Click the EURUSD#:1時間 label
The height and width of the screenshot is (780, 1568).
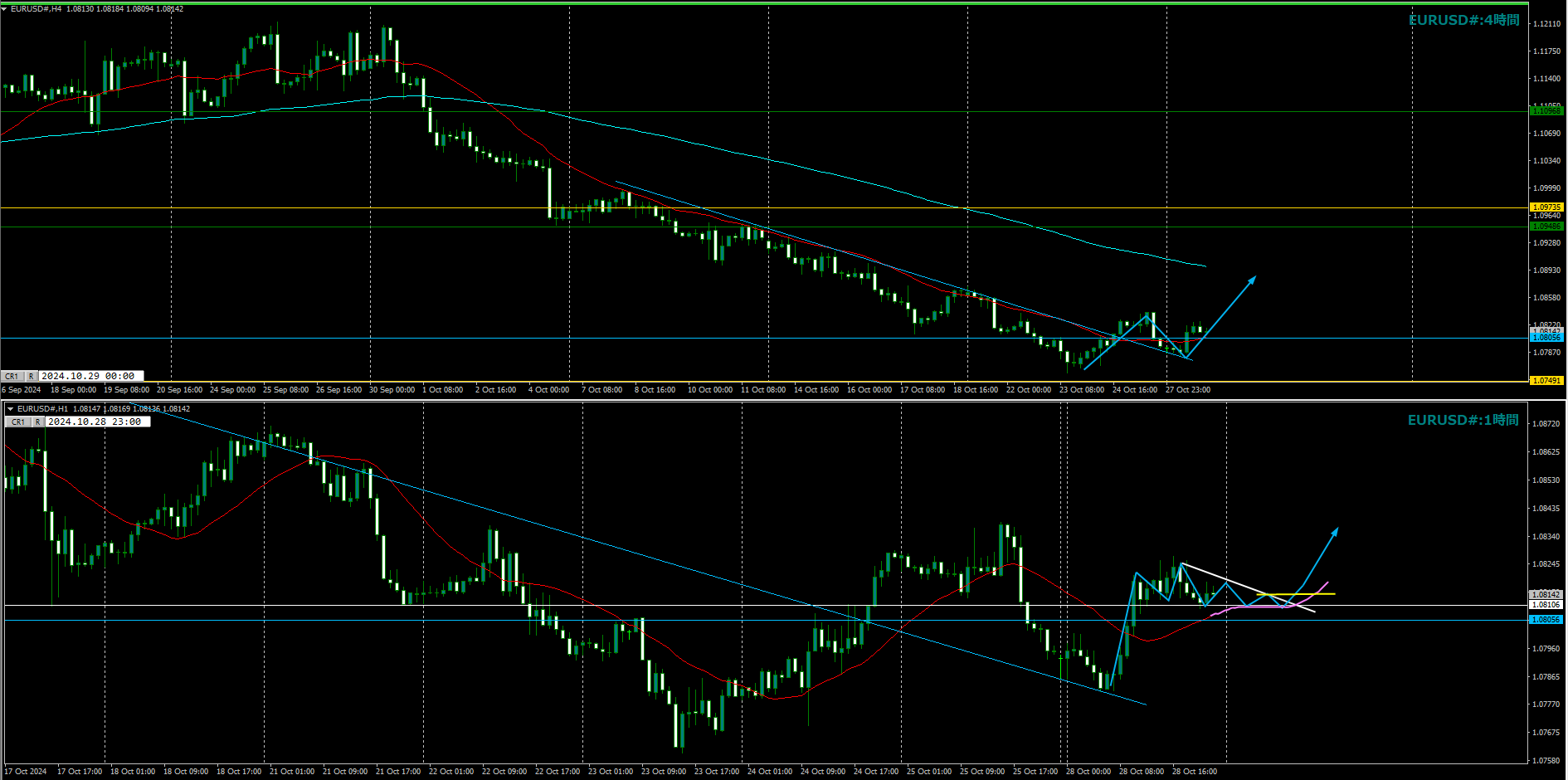click(x=1463, y=420)
